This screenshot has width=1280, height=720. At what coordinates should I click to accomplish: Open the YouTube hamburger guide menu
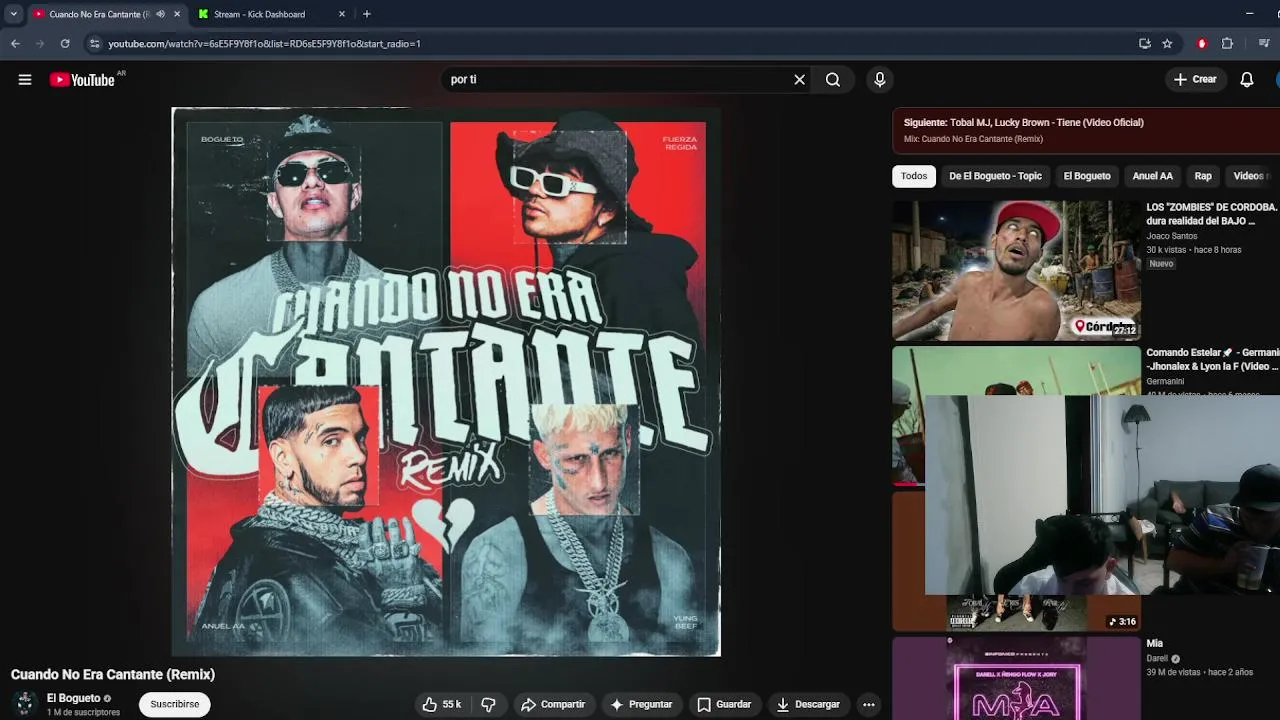click(25, 80)
